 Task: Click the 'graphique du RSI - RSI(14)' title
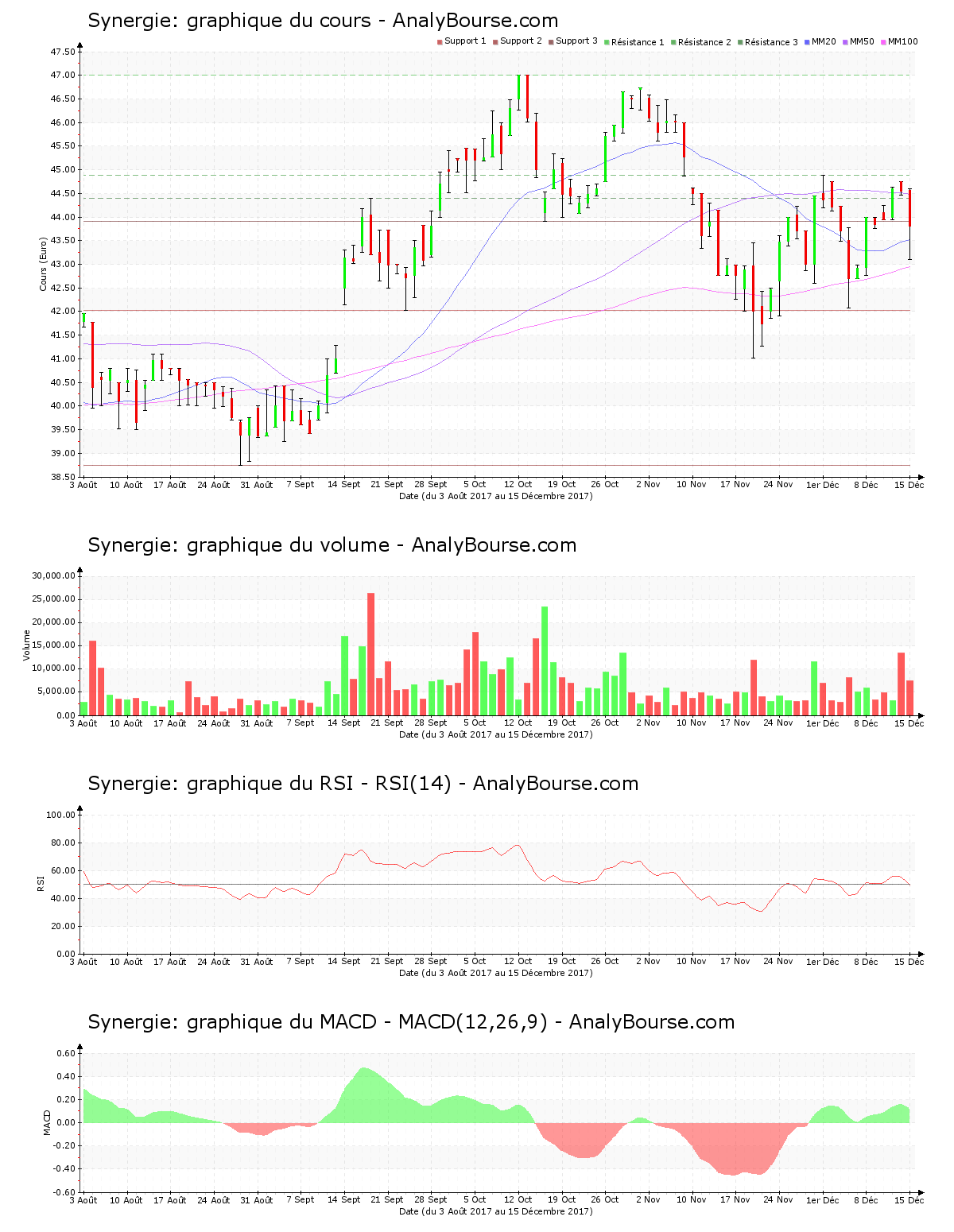click(x=363, y=784)
